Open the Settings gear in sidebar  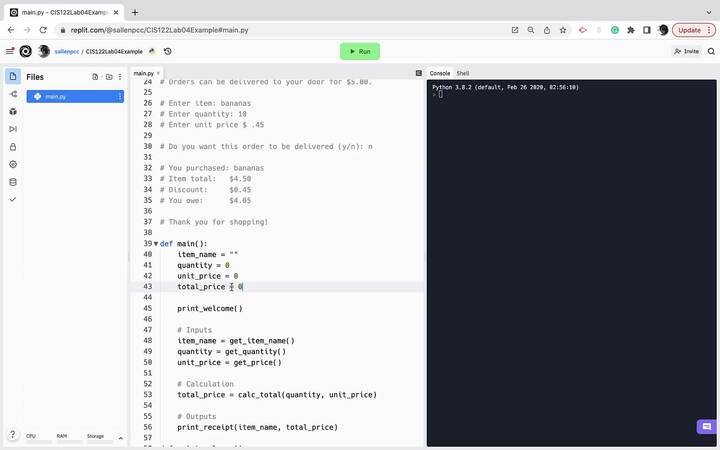click(x=13, y=164)
